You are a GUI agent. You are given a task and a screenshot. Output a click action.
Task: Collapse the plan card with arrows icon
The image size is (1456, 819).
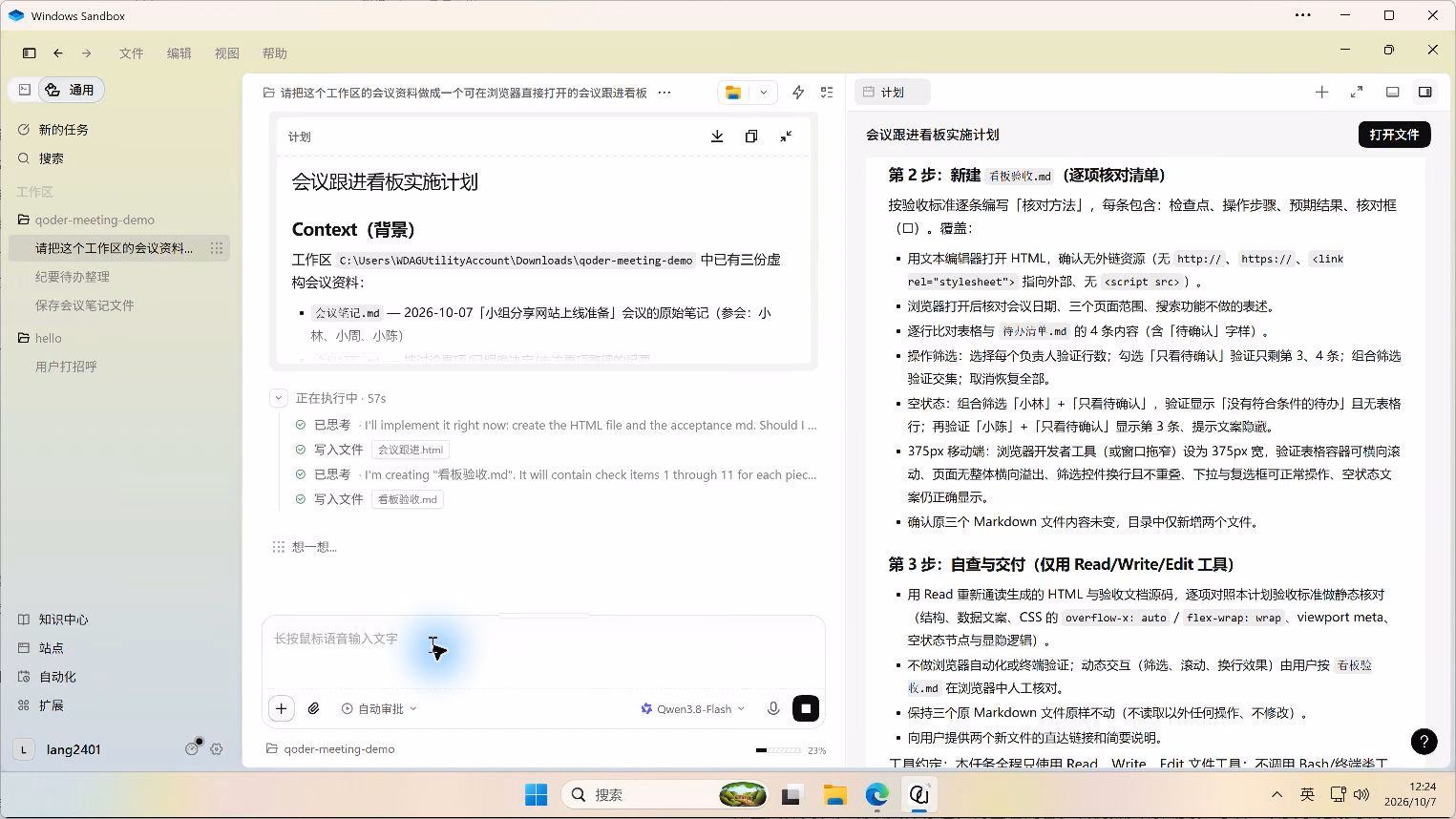786,136
